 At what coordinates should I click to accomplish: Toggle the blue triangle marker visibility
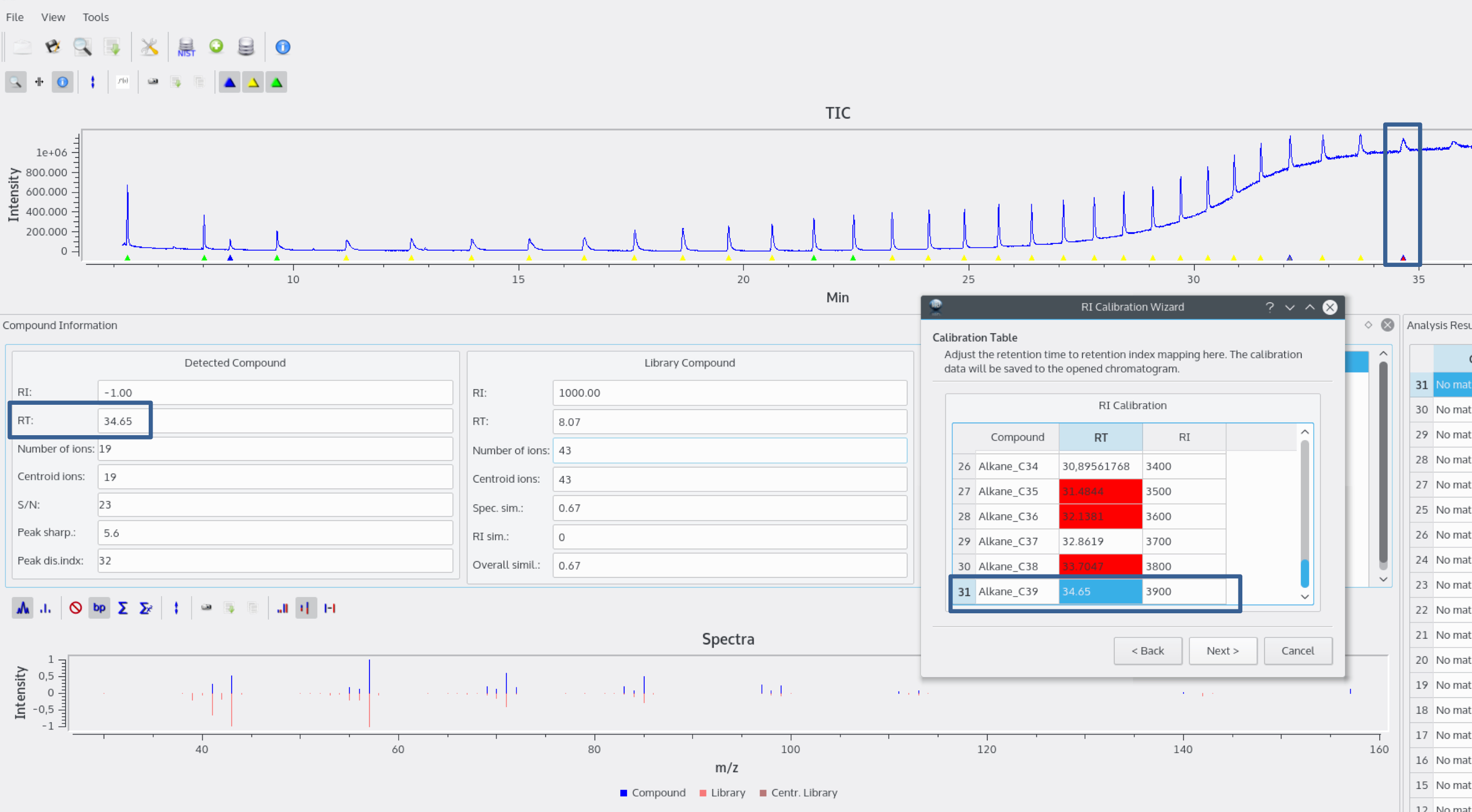pyautogui.click(x=230, y=82)
